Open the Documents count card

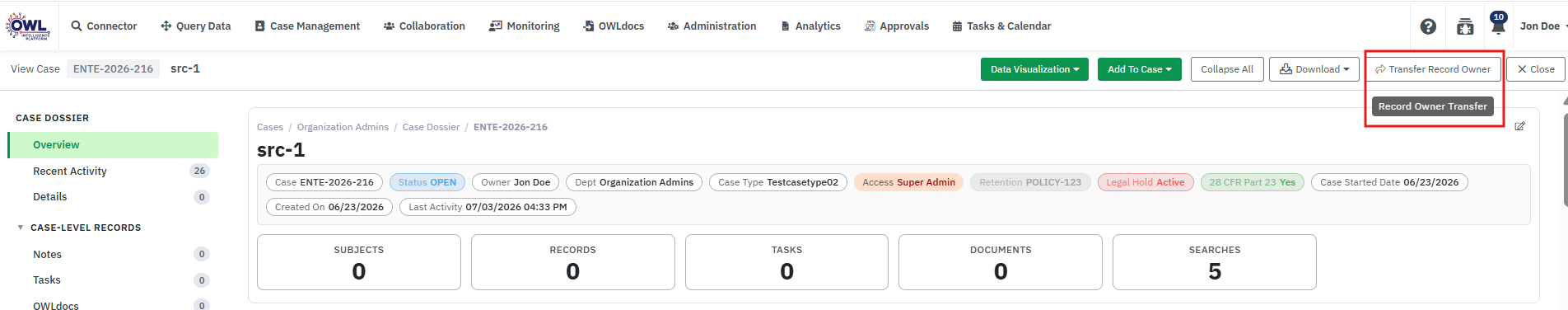pyautogui.click(x=1001, y=262)
